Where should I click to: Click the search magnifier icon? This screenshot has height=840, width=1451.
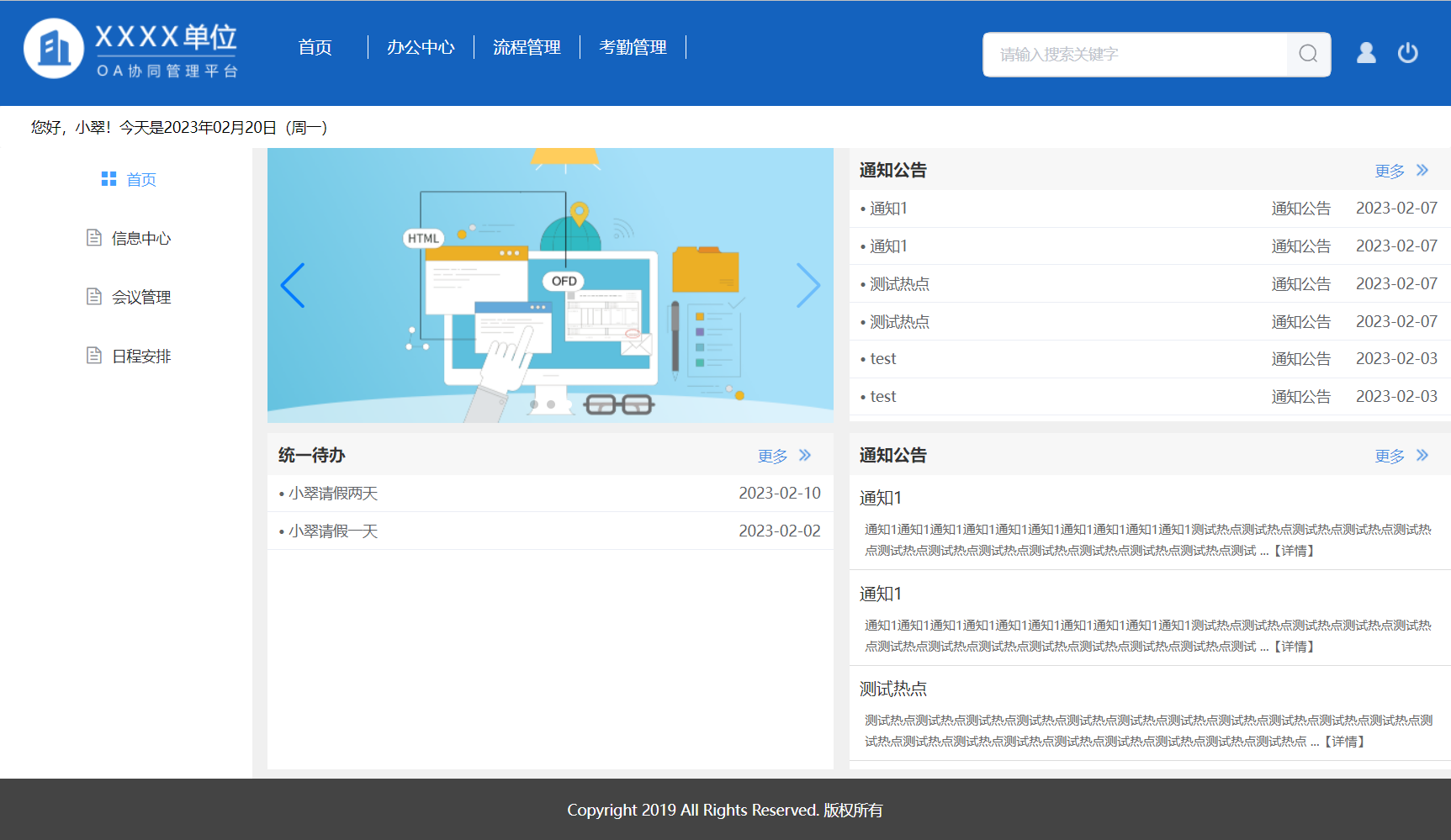click(x=1308, y=55)
